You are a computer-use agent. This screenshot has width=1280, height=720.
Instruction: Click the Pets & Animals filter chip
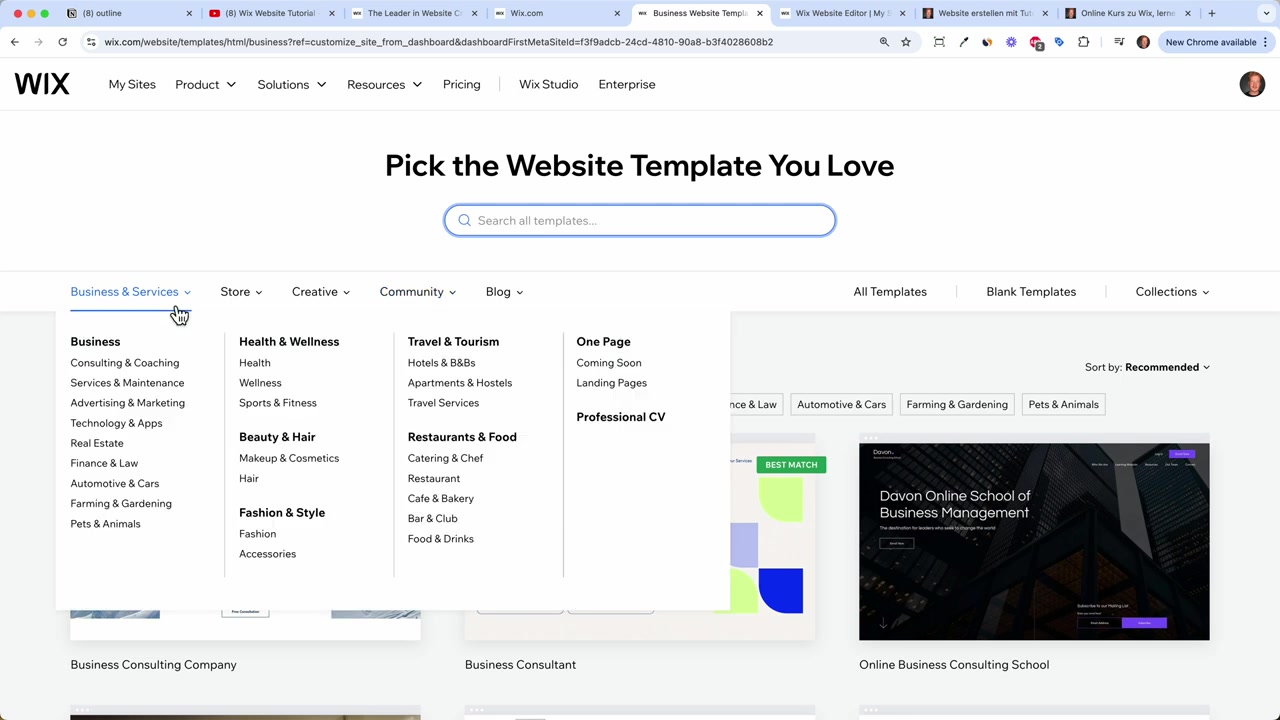(x=1064, y=405)
